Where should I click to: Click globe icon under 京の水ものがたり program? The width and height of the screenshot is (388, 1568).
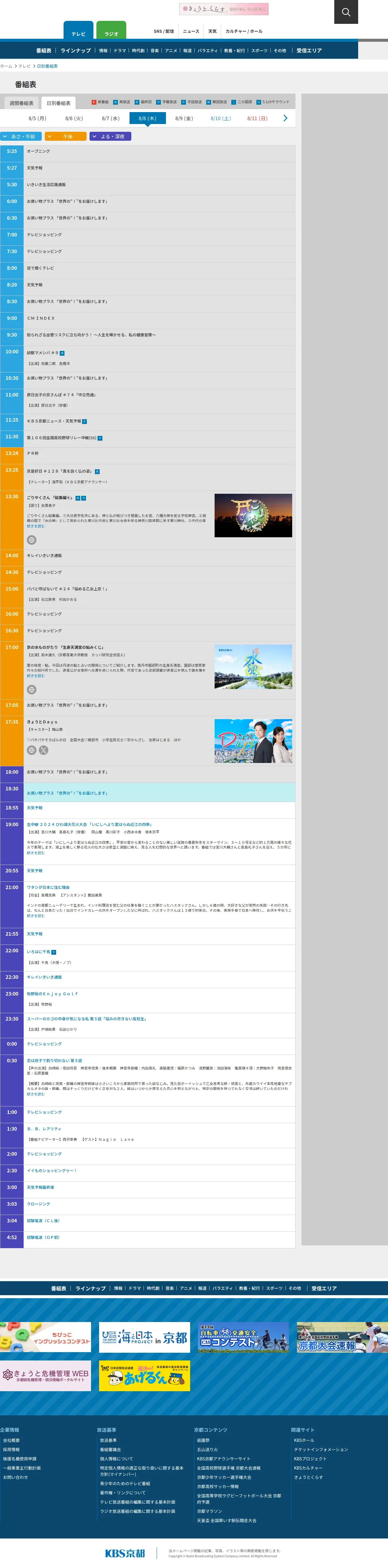pyautogui.click(x=32, y=690)
